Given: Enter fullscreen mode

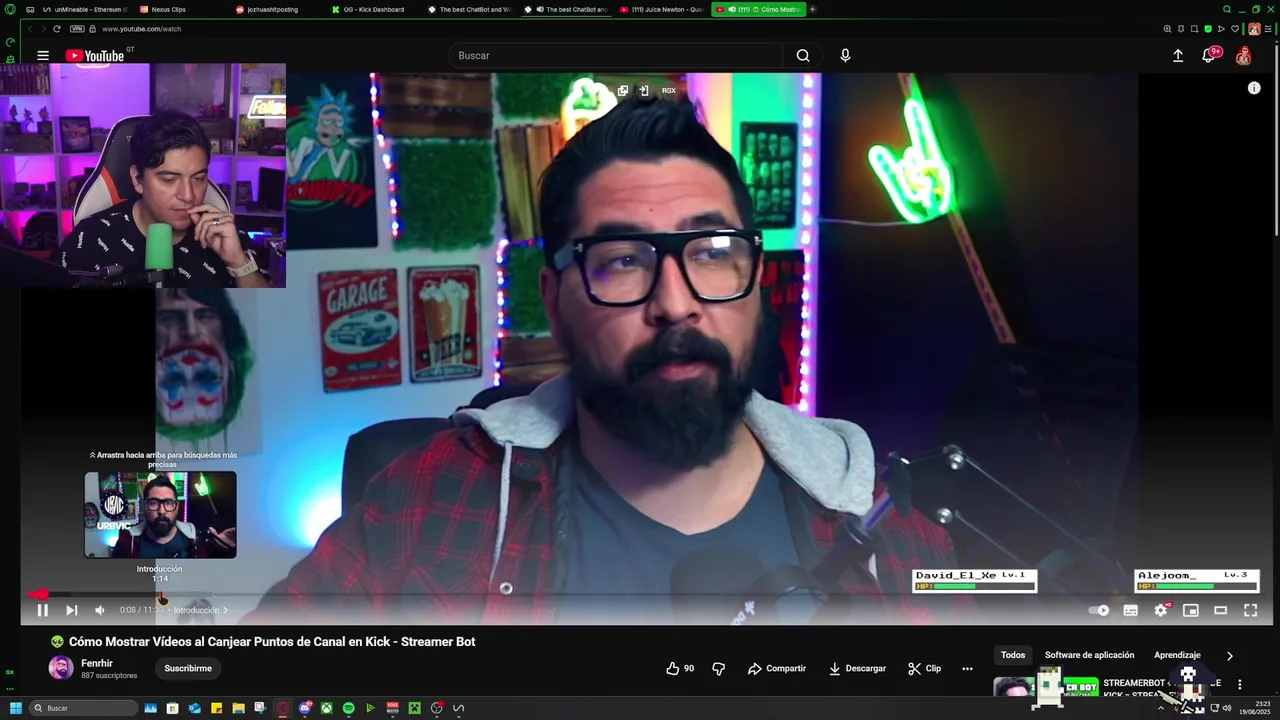Looking at the screenshot, I should [1250, 610].
